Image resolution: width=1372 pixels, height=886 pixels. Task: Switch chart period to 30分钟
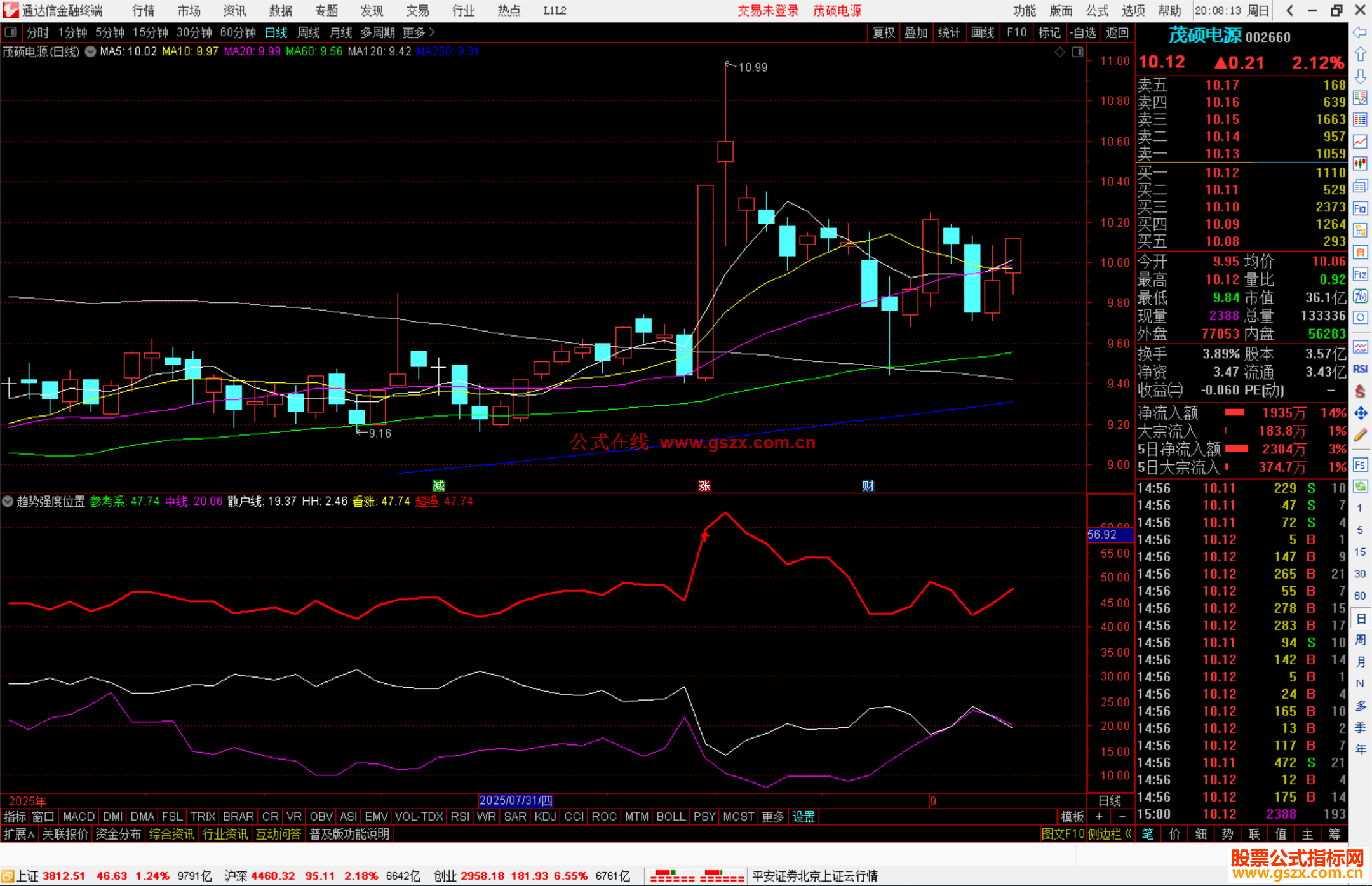[x=194, y=32]
